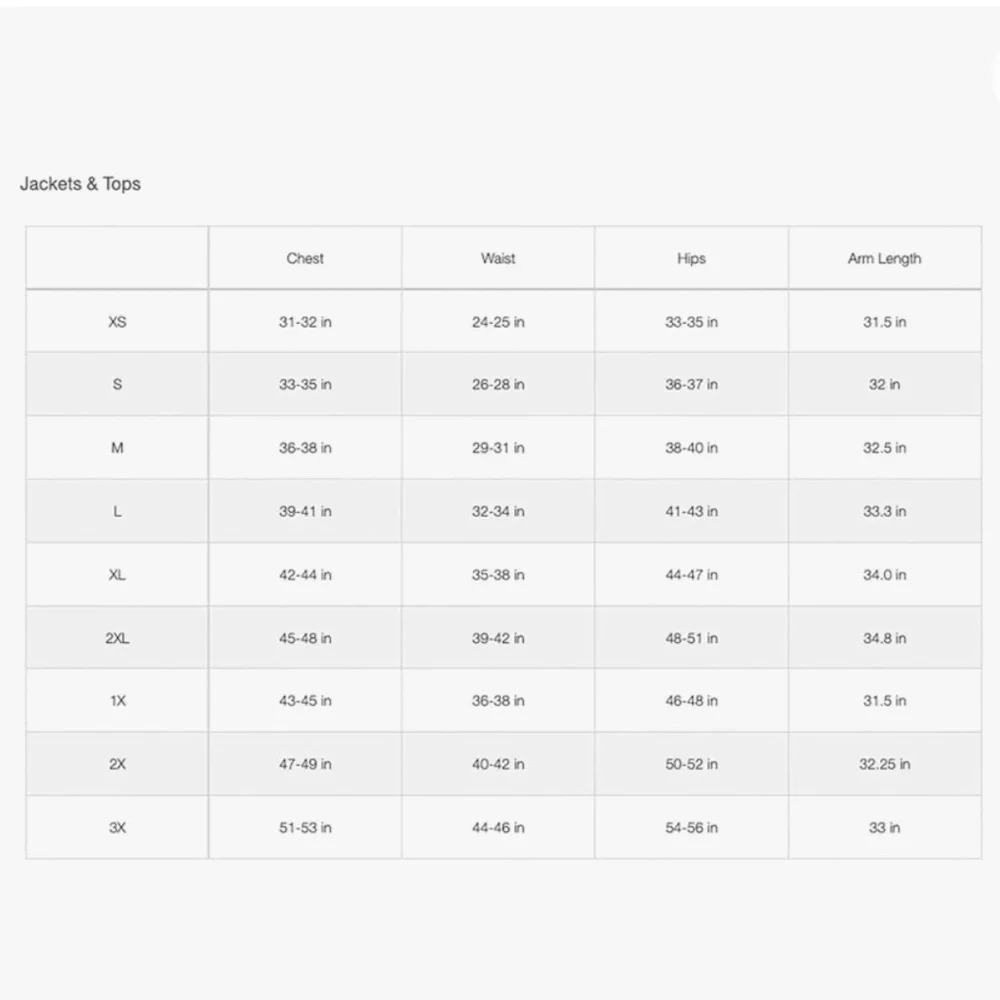
Task: Click the L size row label
Action: coord(117,511)
